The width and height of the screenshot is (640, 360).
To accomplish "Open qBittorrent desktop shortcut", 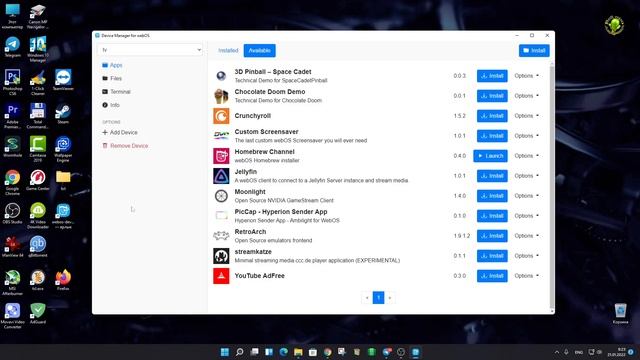I will (38, 247).
